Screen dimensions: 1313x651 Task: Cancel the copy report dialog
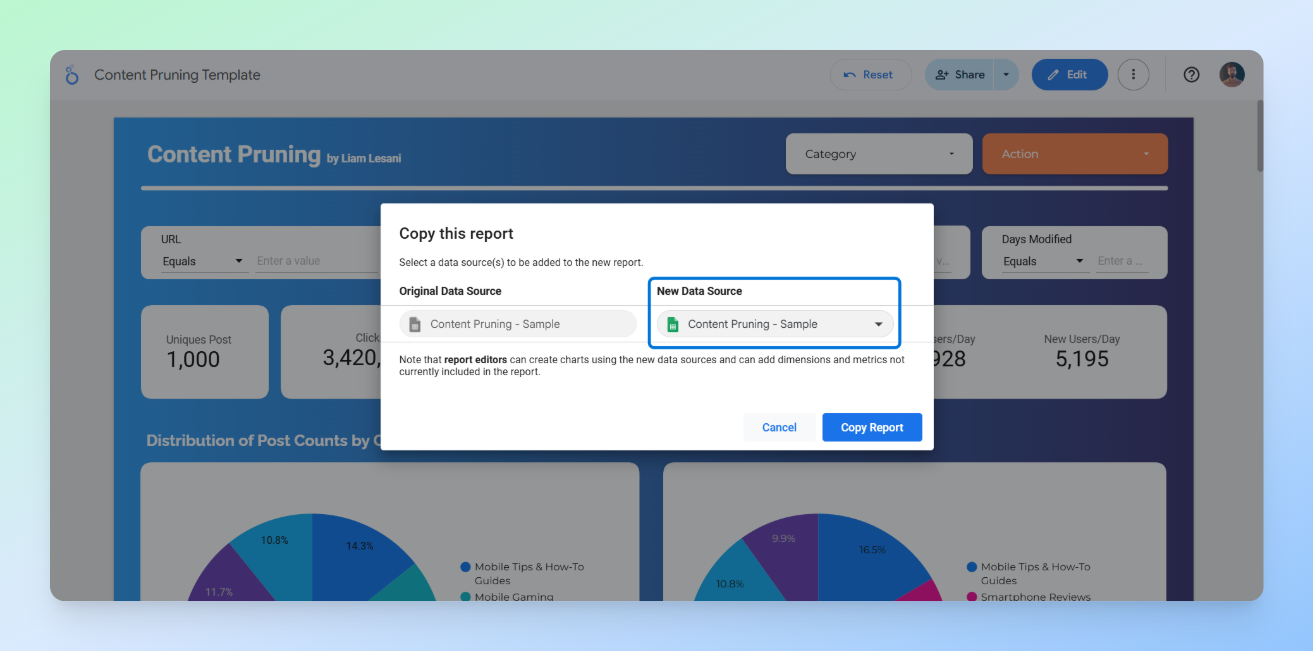coord(779,427)
